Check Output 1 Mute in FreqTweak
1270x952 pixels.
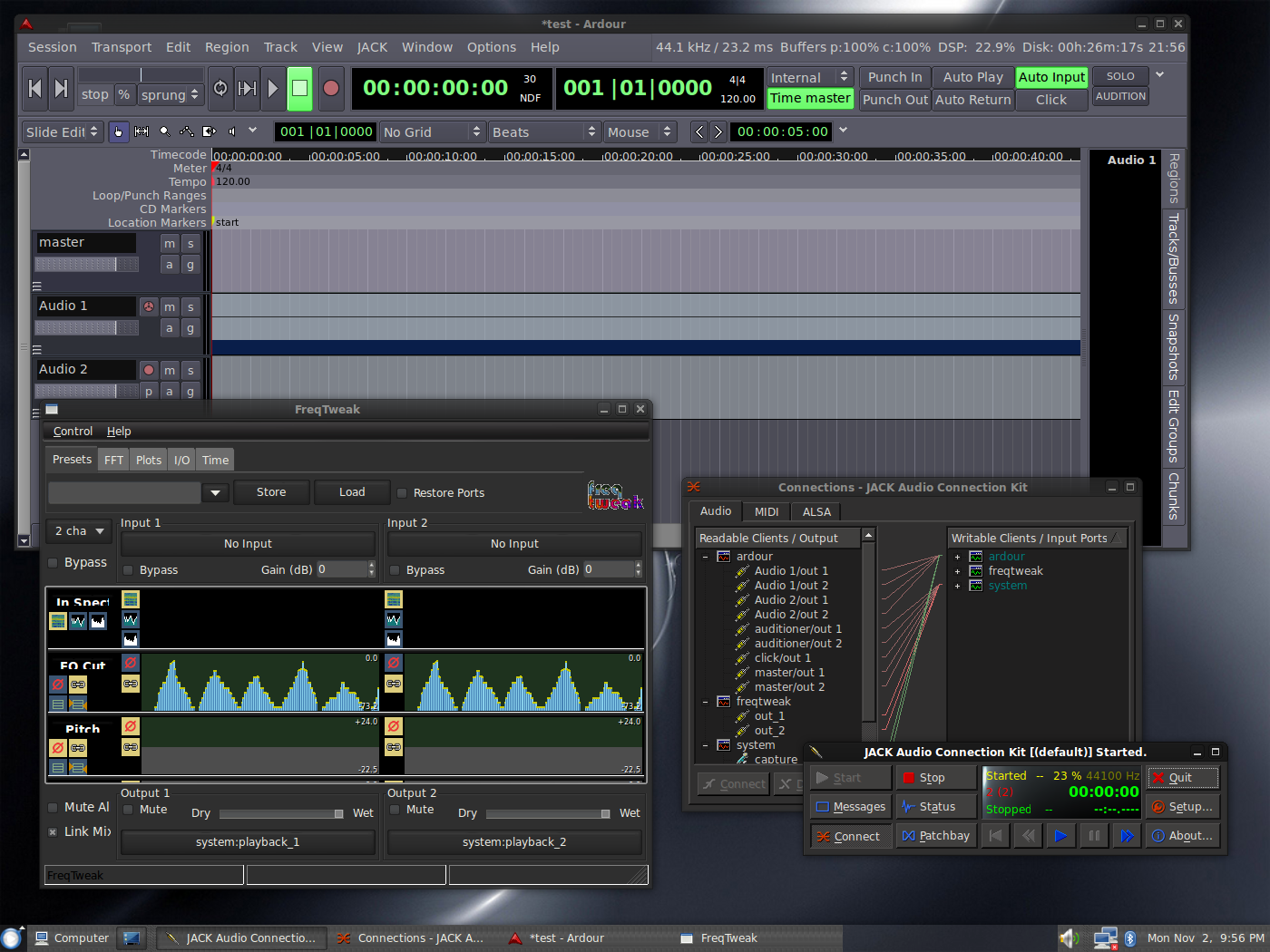click(128, 810)
